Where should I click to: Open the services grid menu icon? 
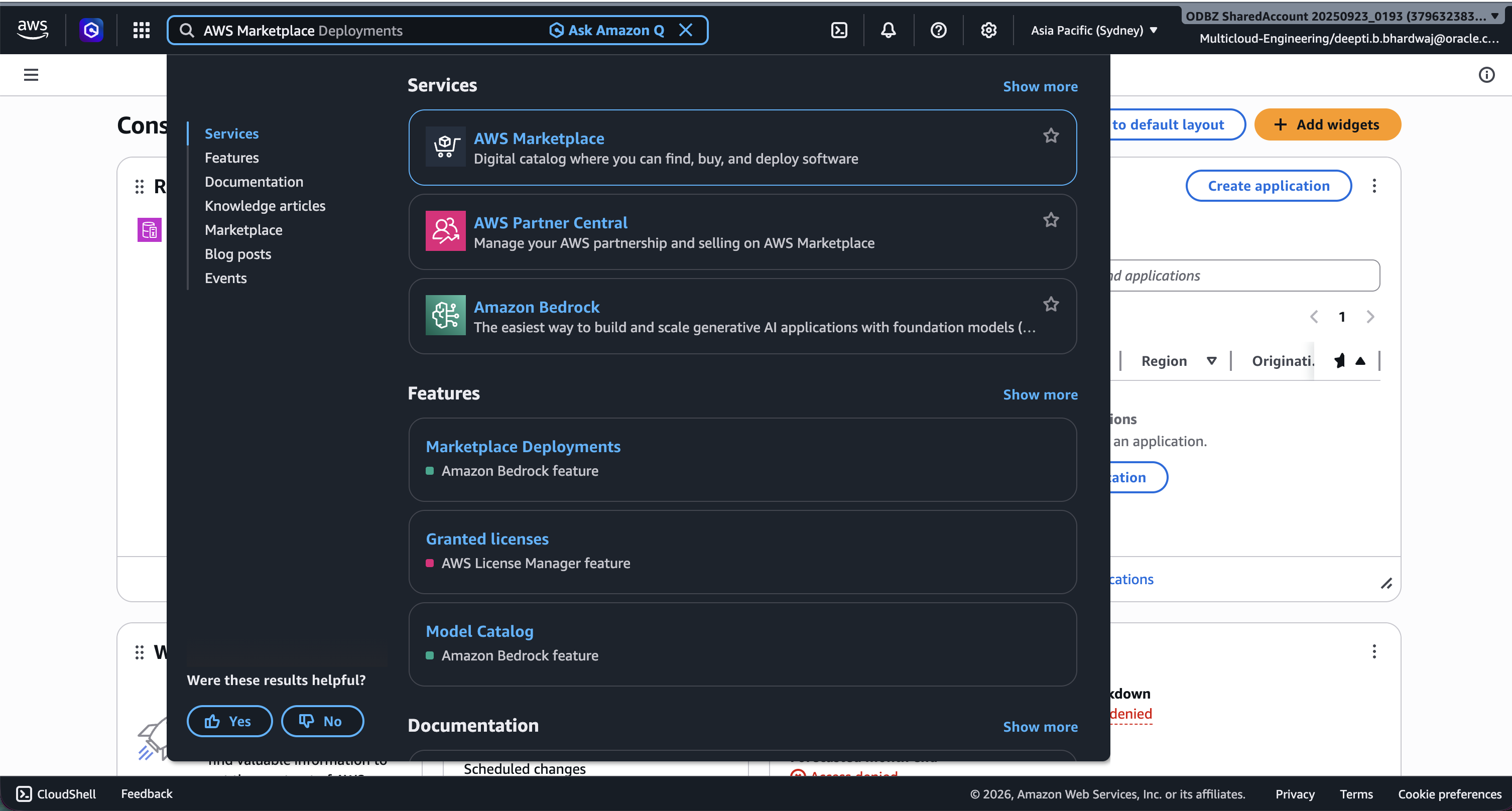click(x=141, y=29)
